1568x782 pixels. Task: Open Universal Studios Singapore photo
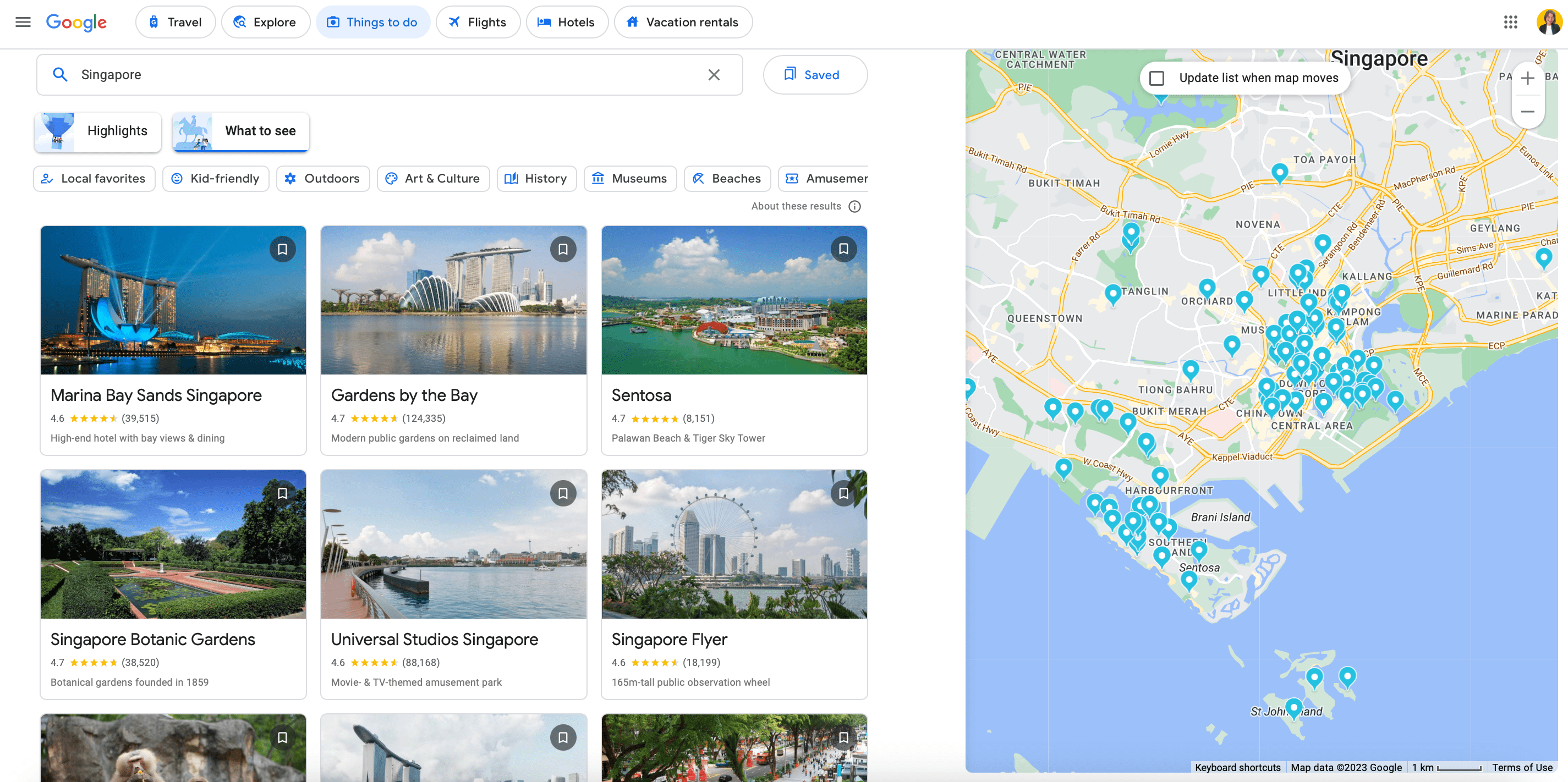[x=453, y=544]
